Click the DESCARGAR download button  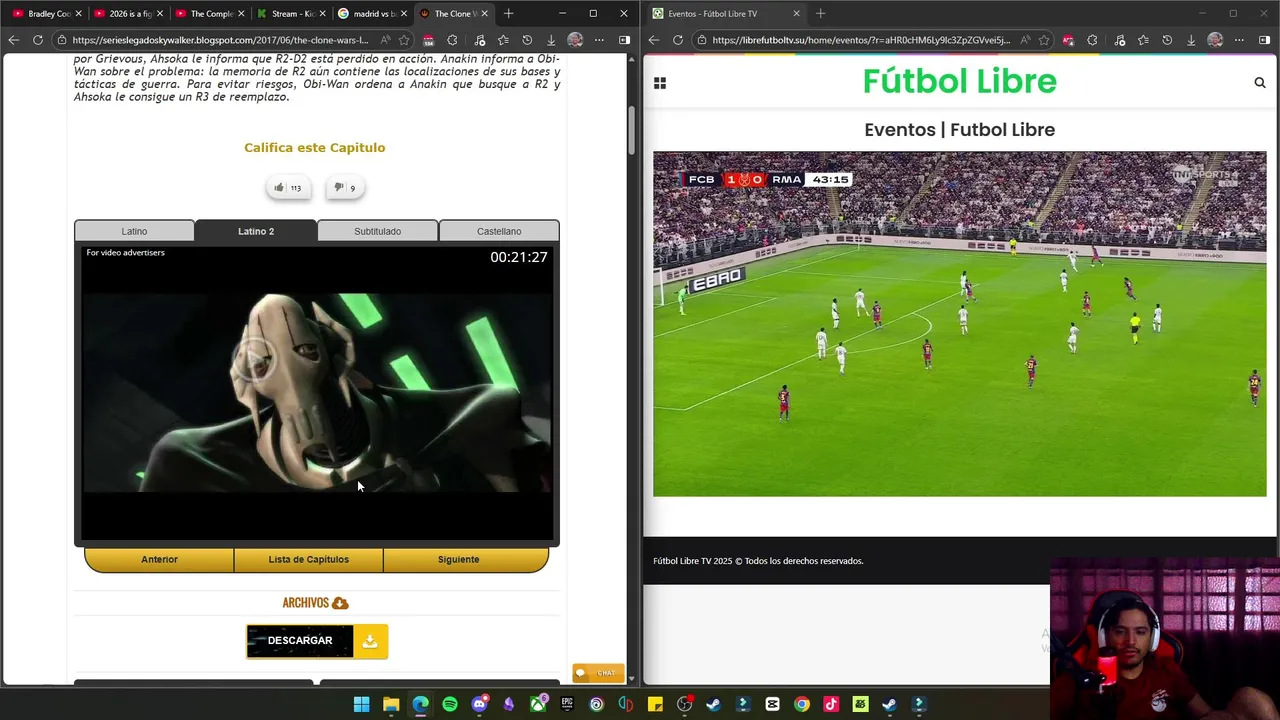tap(300, 641)
